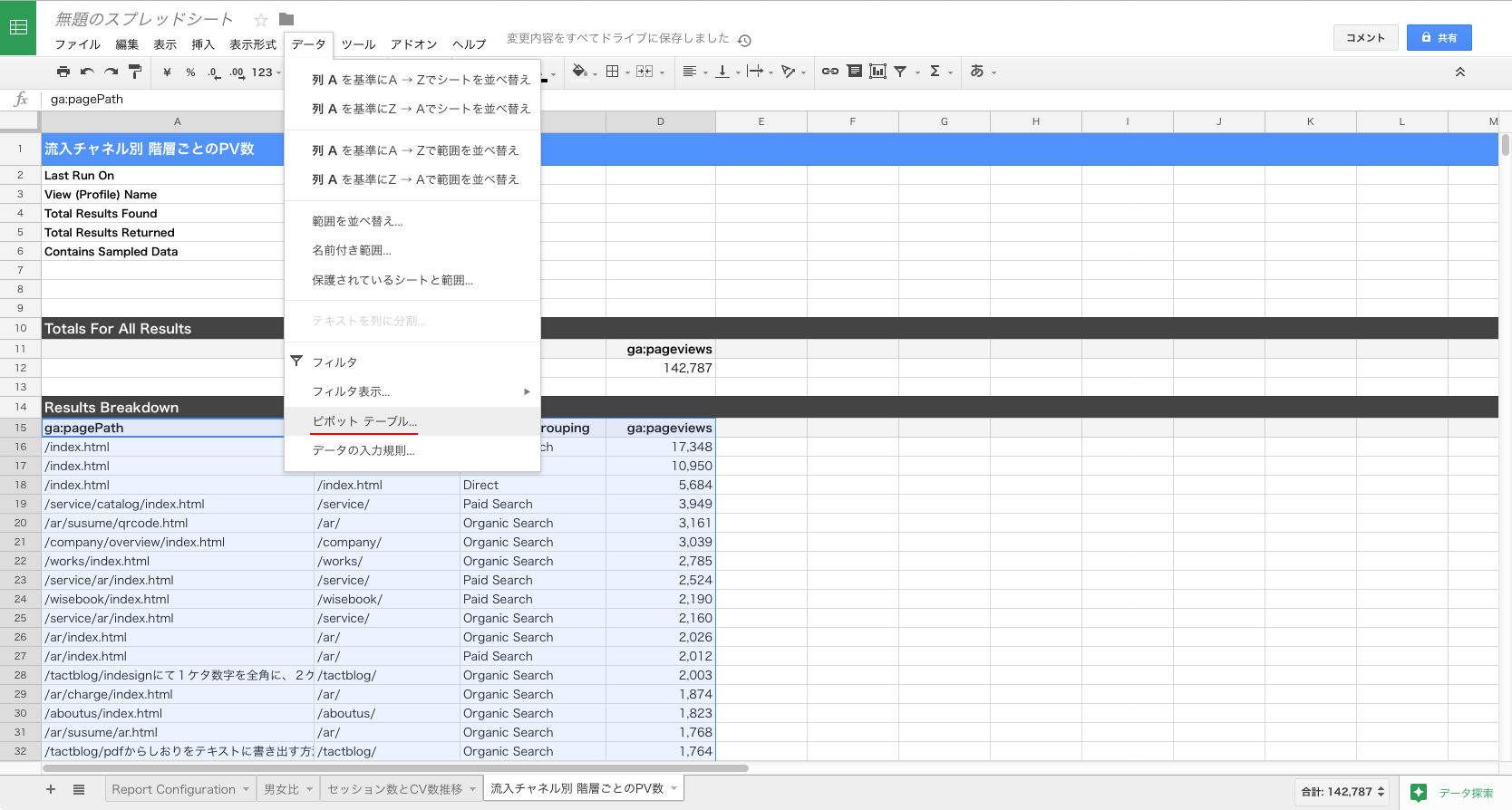Screen dimensions: 1512x810
Task: Switch to セッション数とCV数推移 sheet tab
Action: click(394, 789)
